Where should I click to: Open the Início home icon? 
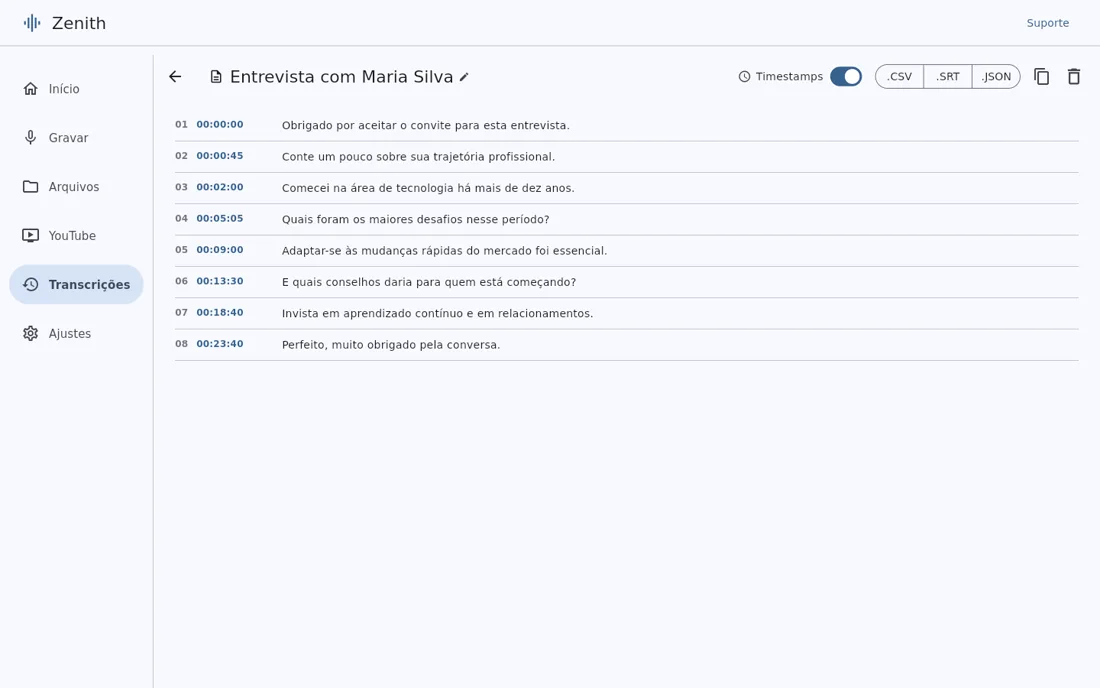[x=30, y=88]
